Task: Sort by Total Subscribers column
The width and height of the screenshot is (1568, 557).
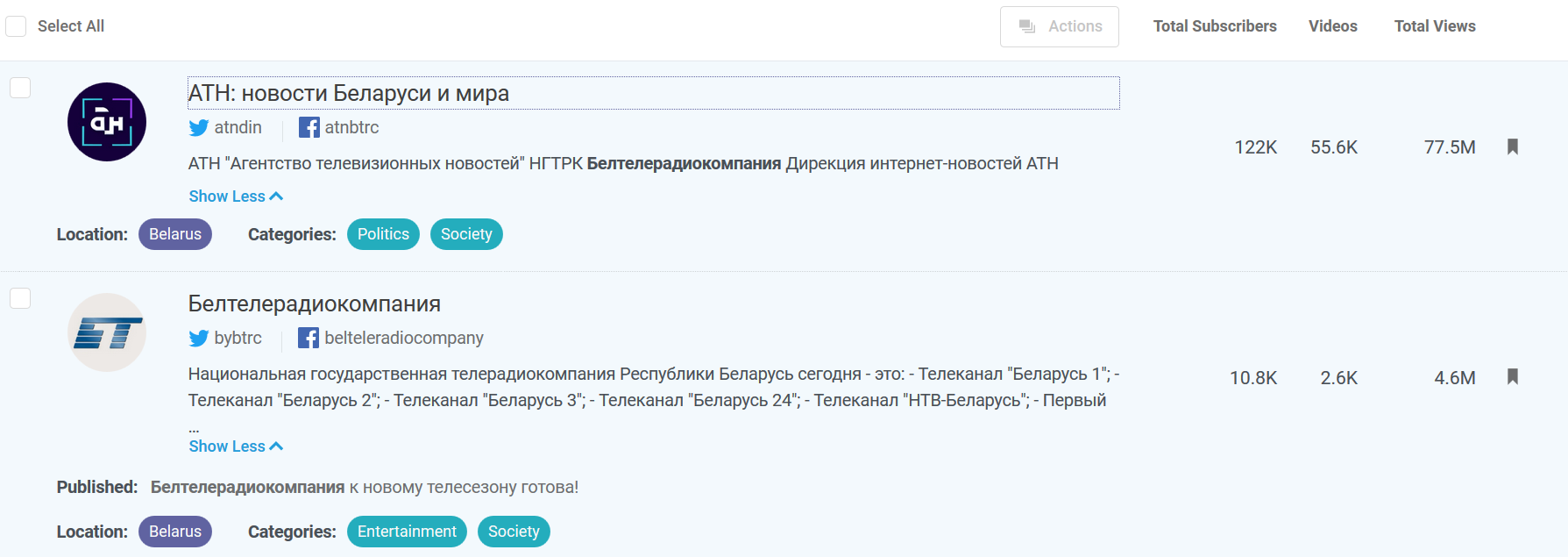Action: coord(1214,26)
